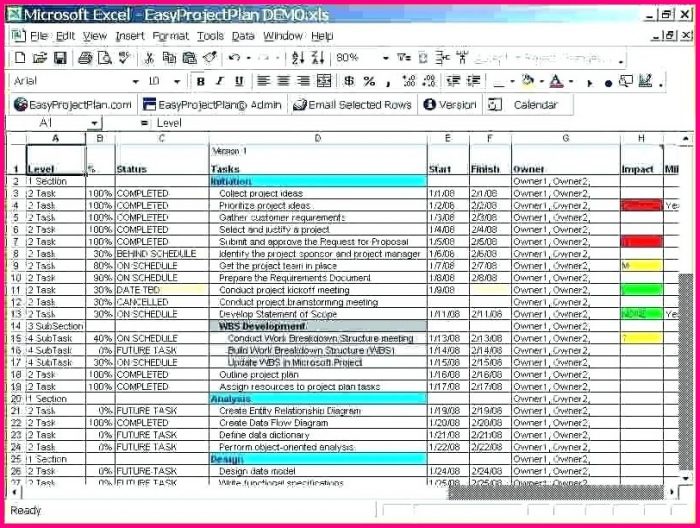
Task: Open the Insert menu
Action: click(130, 36)
